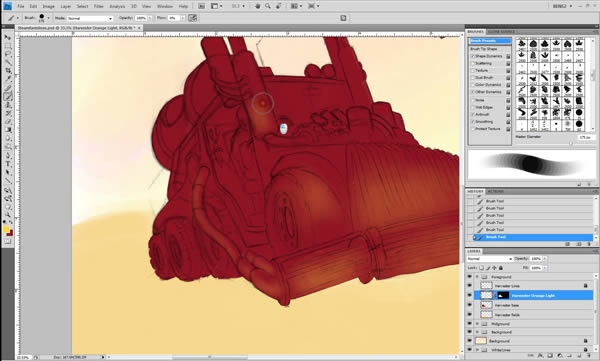Hide the Harvester Lines layer
Viewport: 600px width, 361px height.
[x=470, y=286]
